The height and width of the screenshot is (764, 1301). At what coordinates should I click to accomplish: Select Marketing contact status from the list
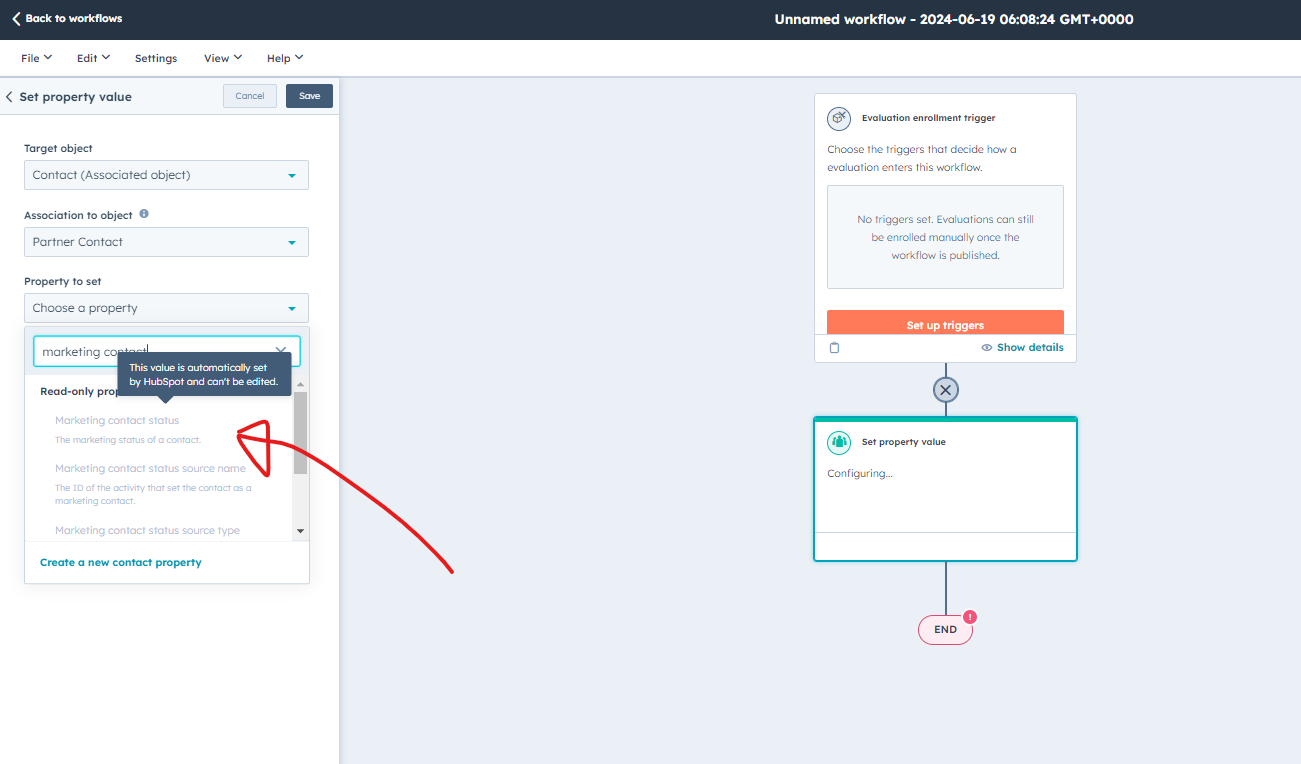click(x=117, y=419)
